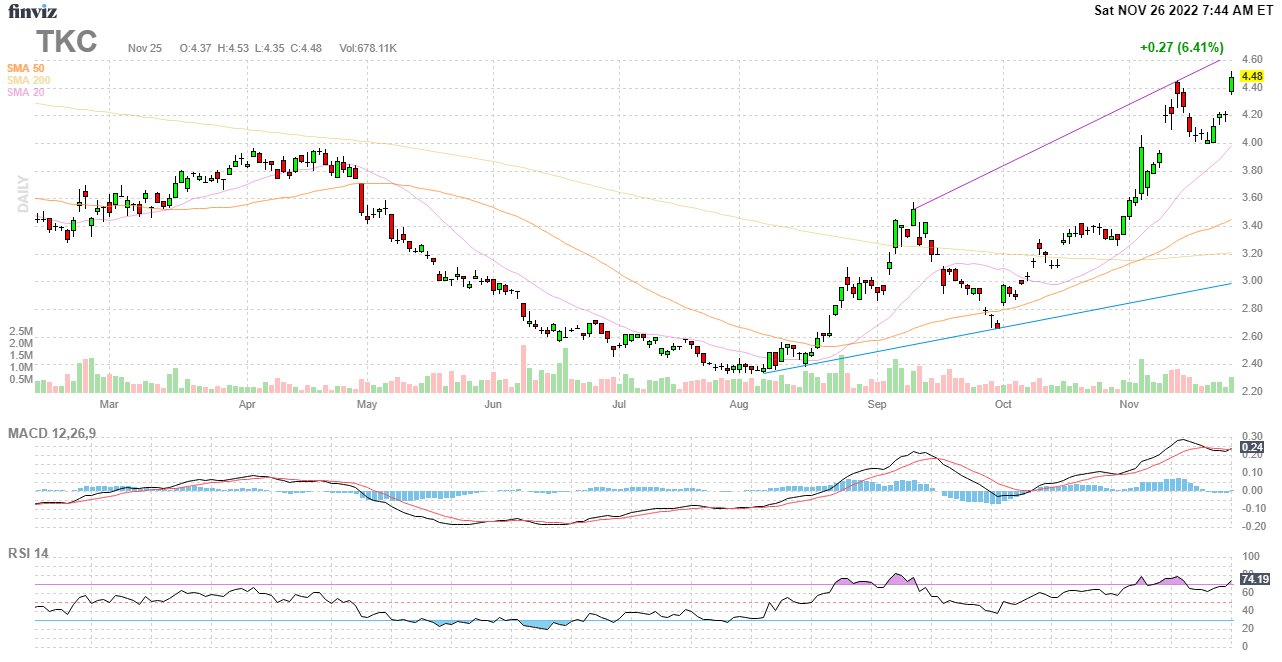Click the 3.00 price axis label
Viewport: 1282px width, 662px height.
coord(1250,281)
